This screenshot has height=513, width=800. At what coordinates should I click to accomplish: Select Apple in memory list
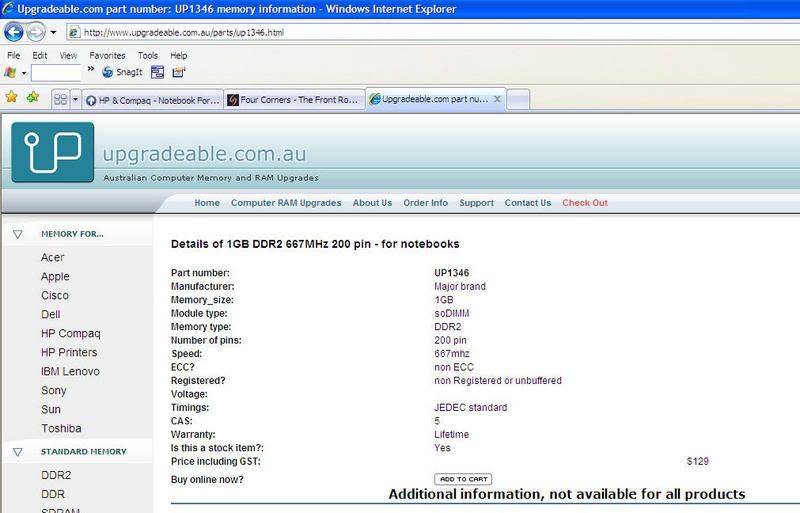(55, 277)
